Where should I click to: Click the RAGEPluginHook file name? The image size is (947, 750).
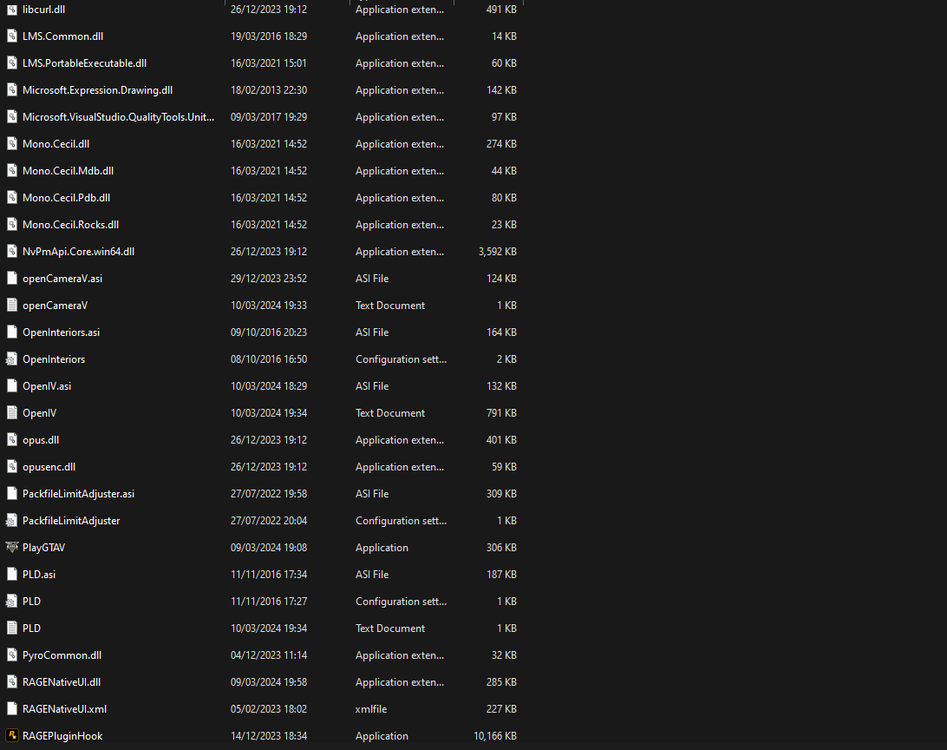[x=62, y=736]
